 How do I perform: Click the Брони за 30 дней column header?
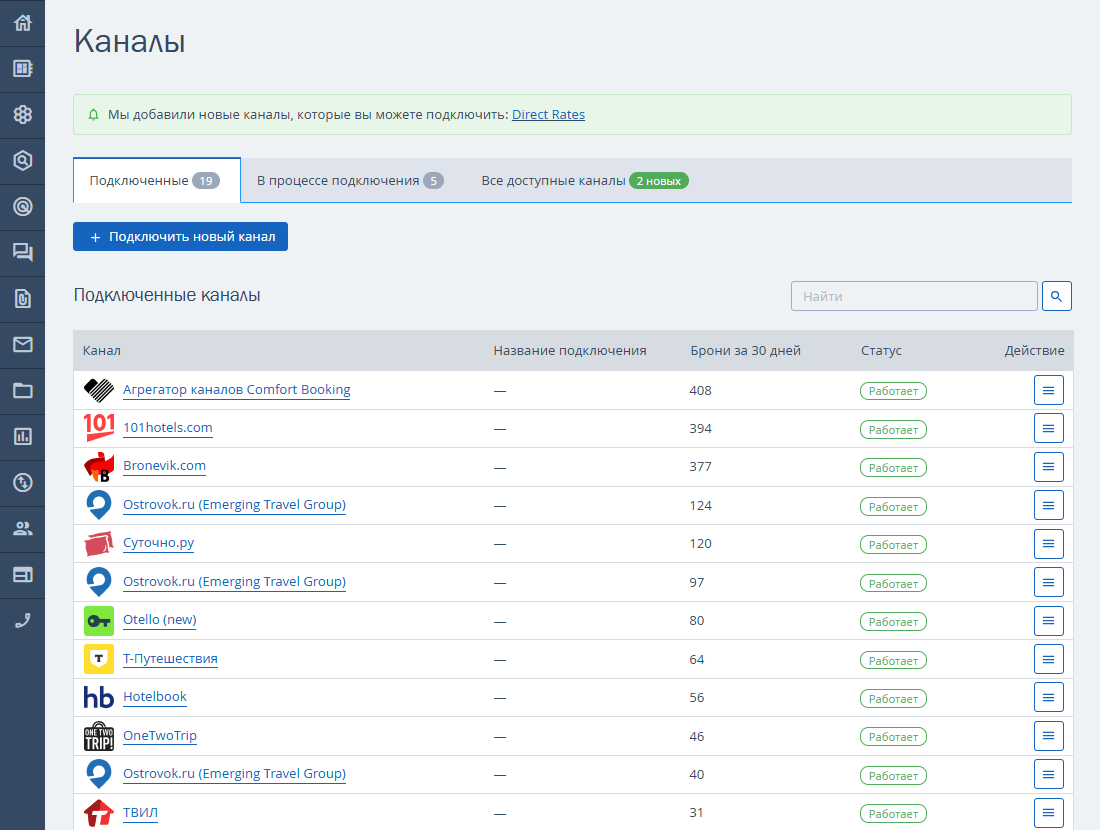coord(745,350)
